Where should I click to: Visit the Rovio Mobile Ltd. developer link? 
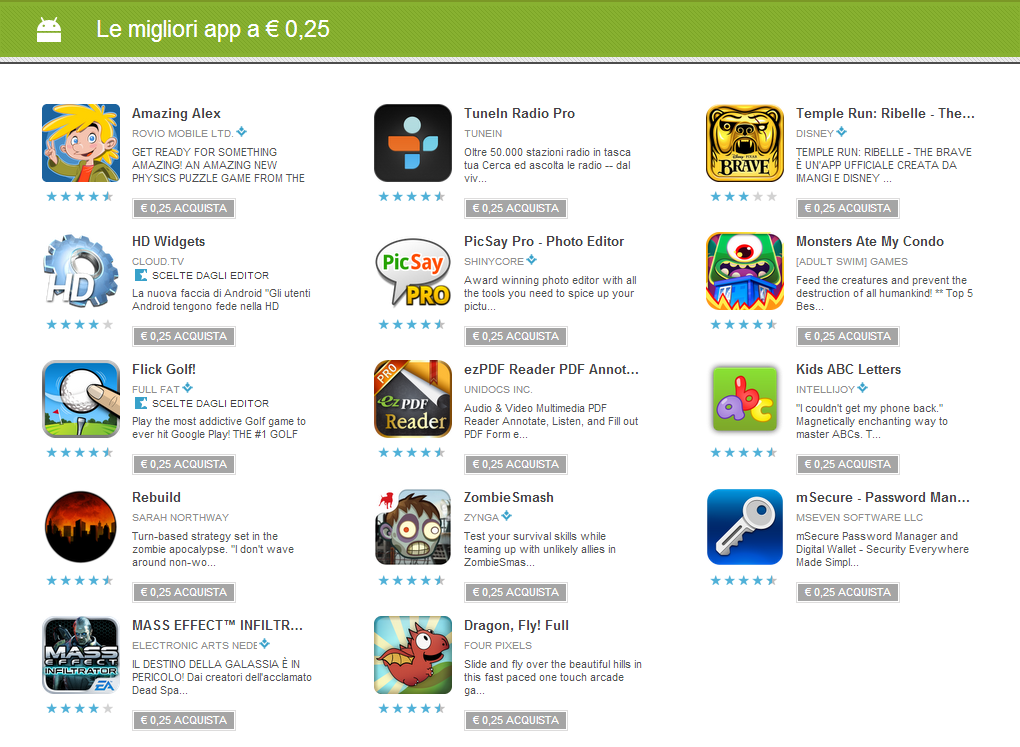click(182, 133)
